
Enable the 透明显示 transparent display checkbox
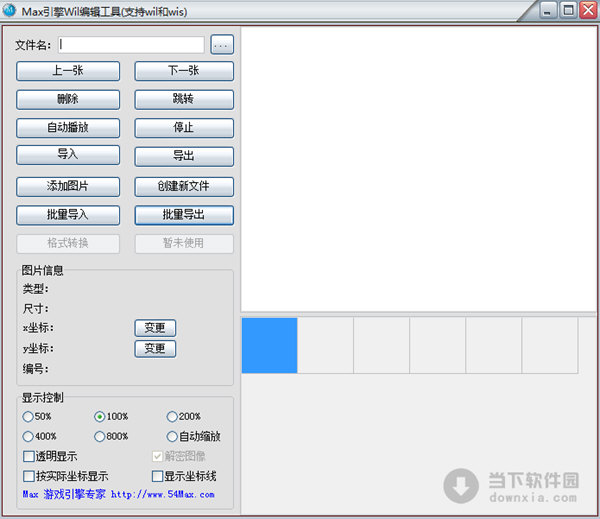point(28,456)
